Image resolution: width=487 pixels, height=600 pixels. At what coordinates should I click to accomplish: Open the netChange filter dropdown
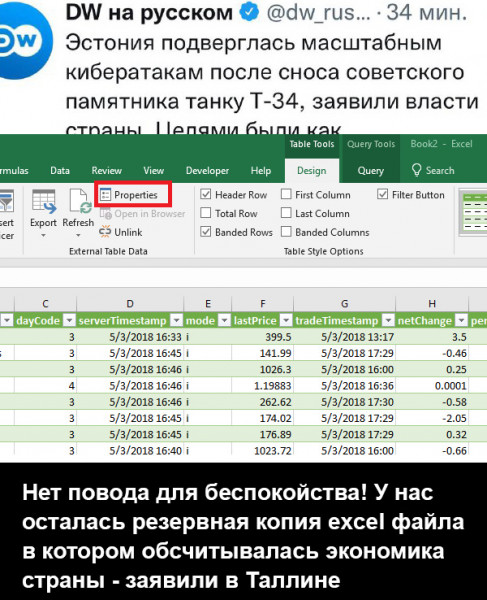pyautogui.click(x=462, y=320)
